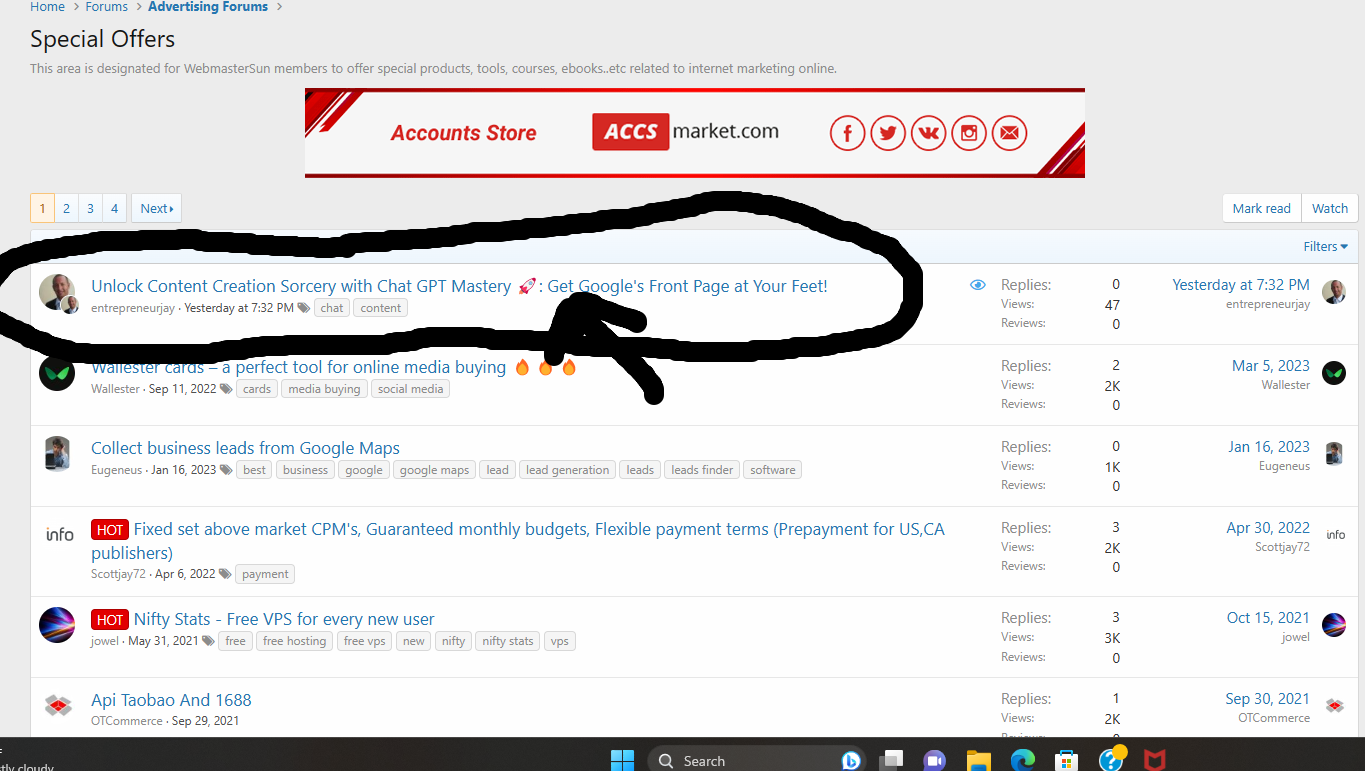Click entrepreneurjay's small avatar in last-post column
Screen dimensions: 1365x771
click(1334, 292)
